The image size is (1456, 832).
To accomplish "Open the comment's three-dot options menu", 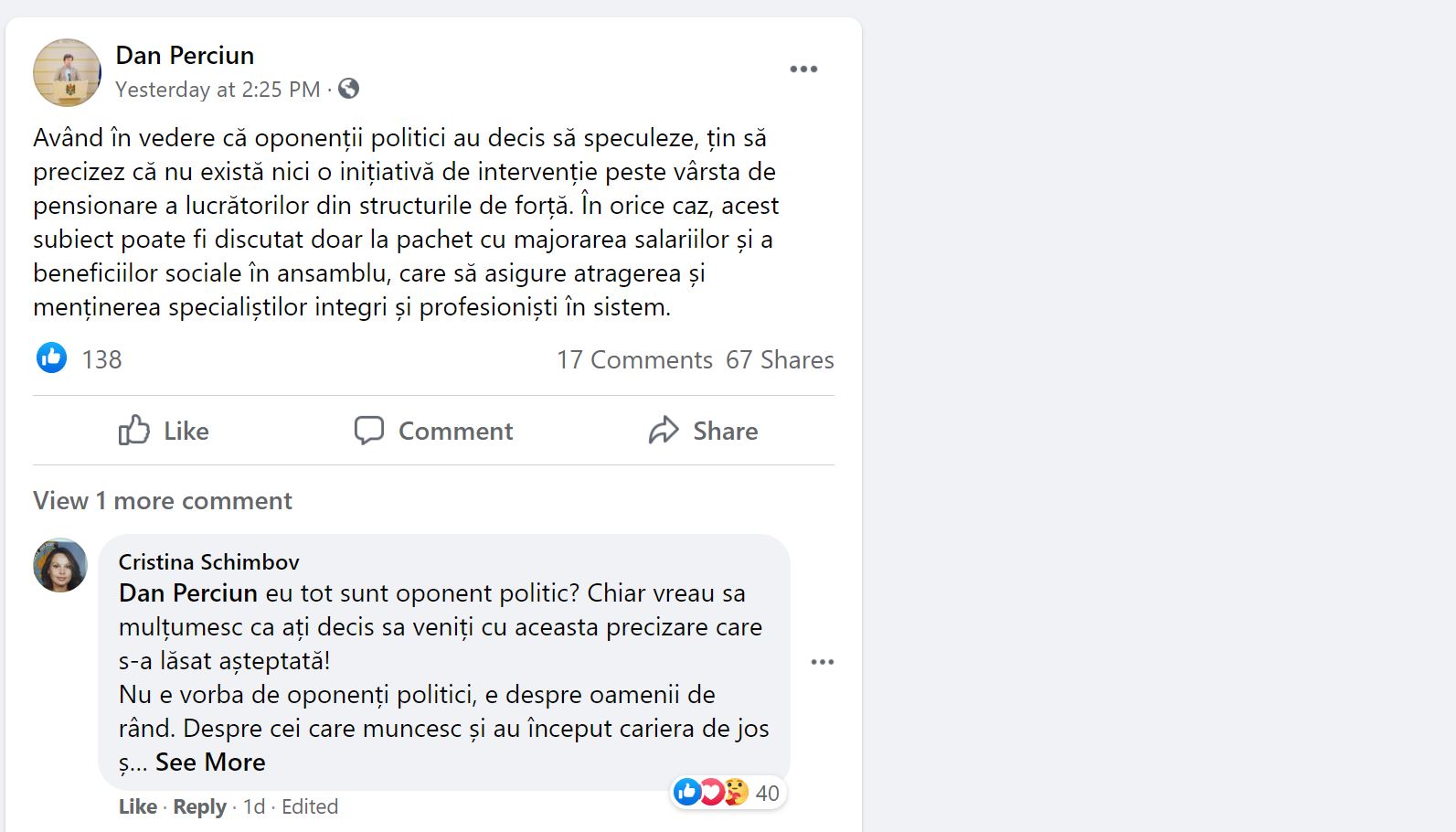I will click(823, 662).
